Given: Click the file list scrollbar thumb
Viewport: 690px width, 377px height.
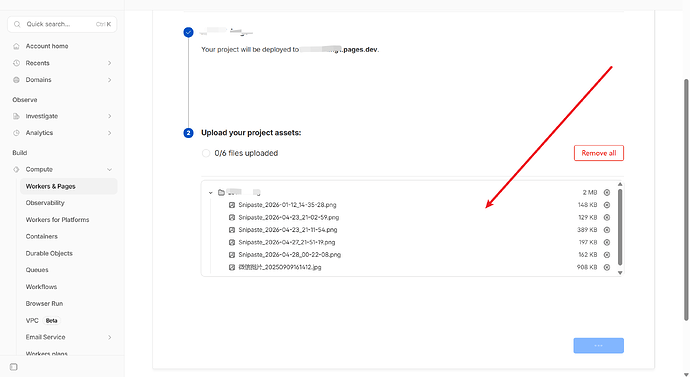Looking at the screenshot, I should (x=620, y=227).
